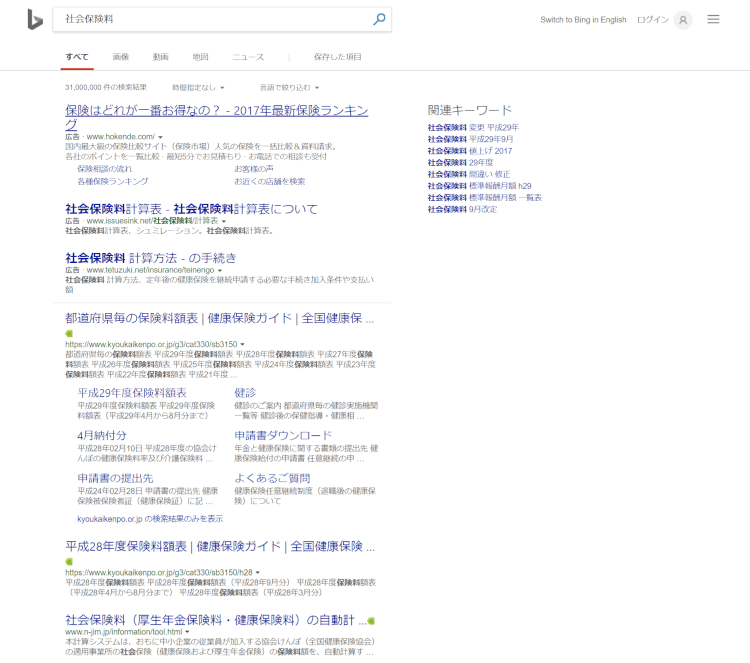The width and height of the screenshot is (750, 663).
Task: Click kyoukaikenpo.or.jp の検索結果のみを表示
Action: (x=150, y=519)
